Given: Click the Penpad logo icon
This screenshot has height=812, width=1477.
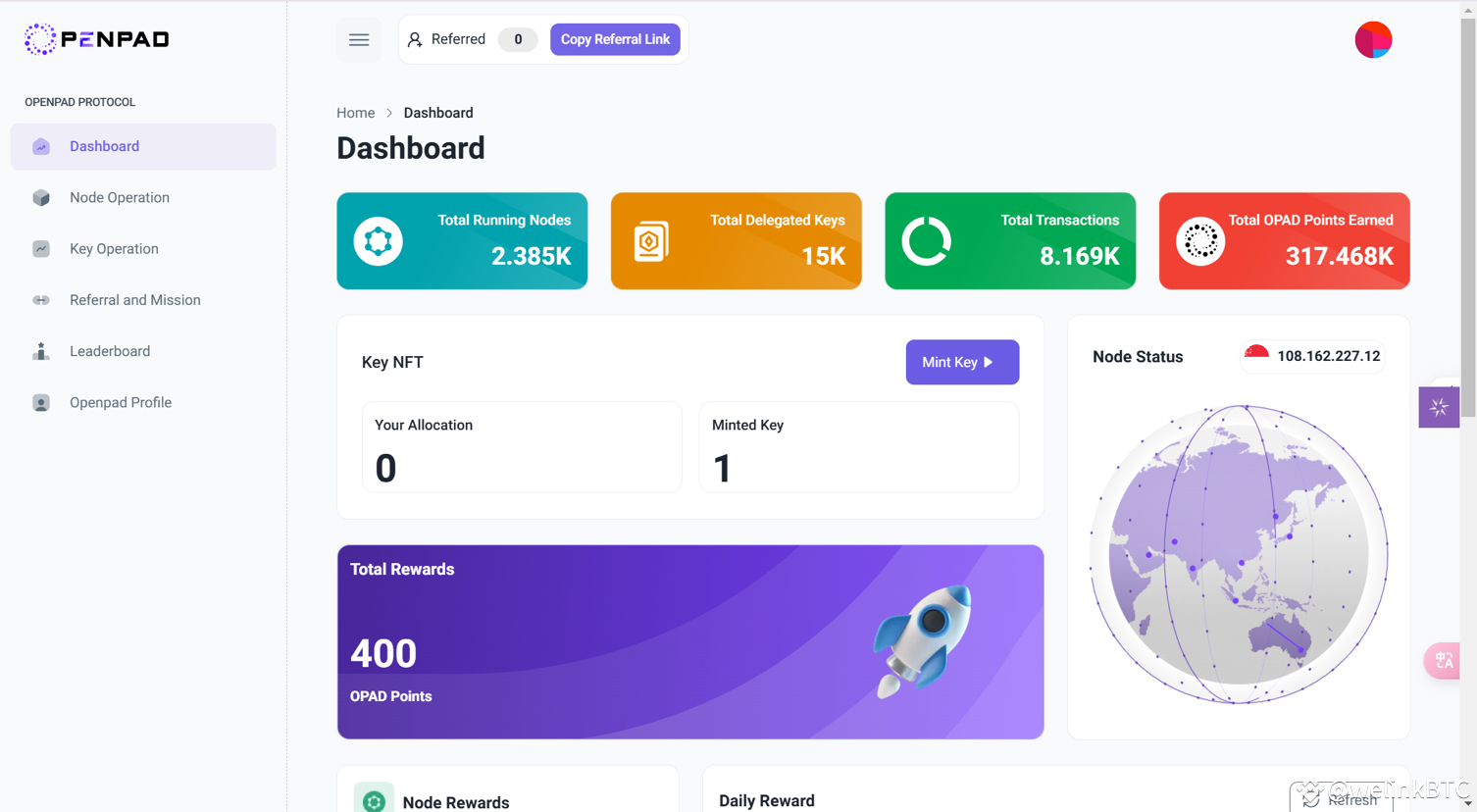Looking at the screenshot, I should click(x=39, y=39).
